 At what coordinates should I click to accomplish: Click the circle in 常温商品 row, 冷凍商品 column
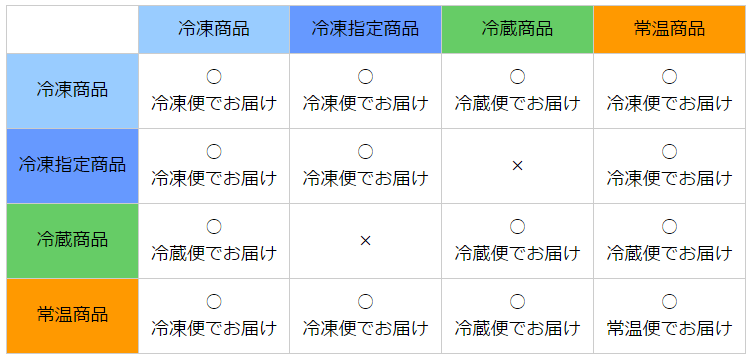[x=214, y=302]
